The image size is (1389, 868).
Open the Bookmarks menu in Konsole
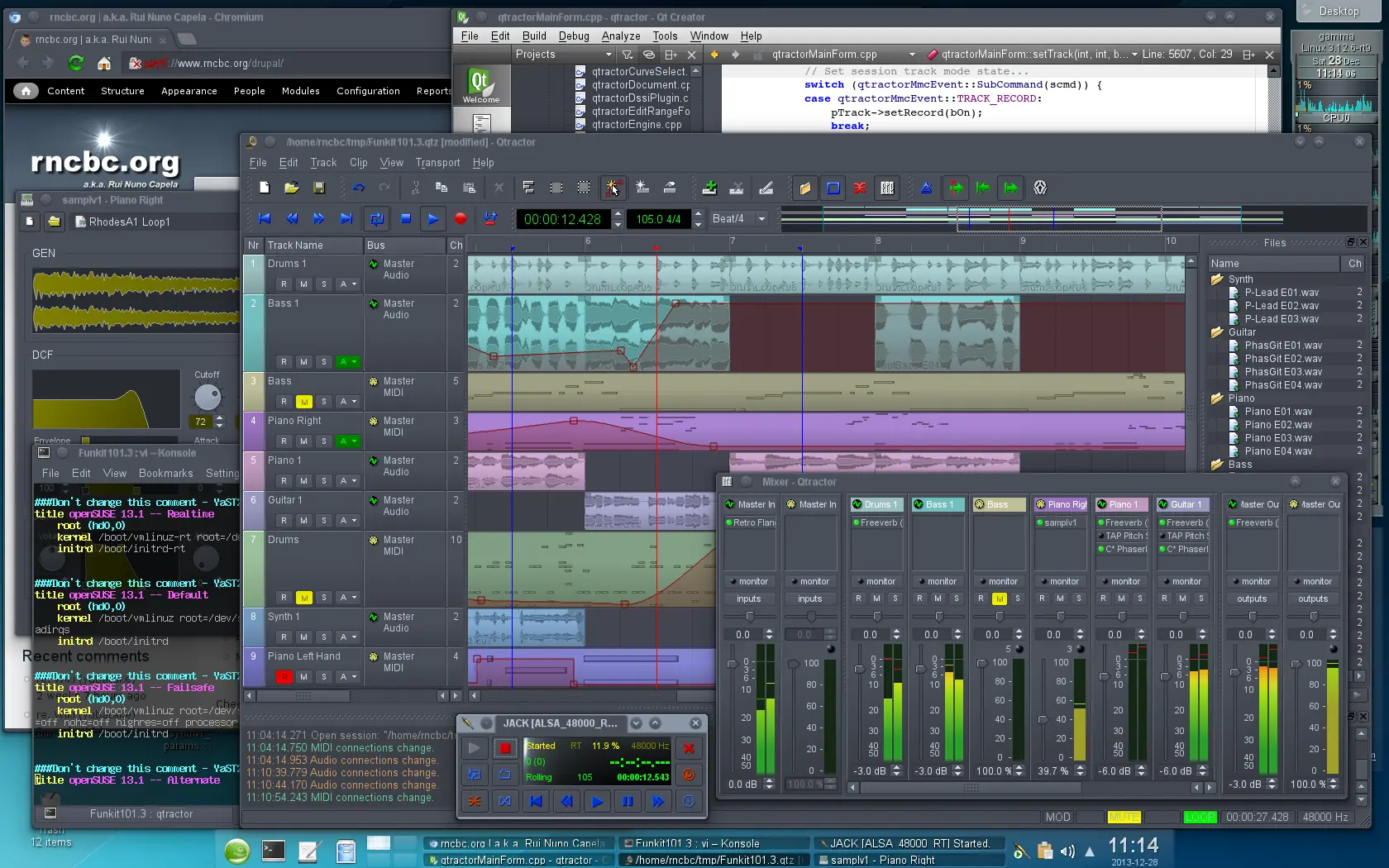[x=165, y=474]
